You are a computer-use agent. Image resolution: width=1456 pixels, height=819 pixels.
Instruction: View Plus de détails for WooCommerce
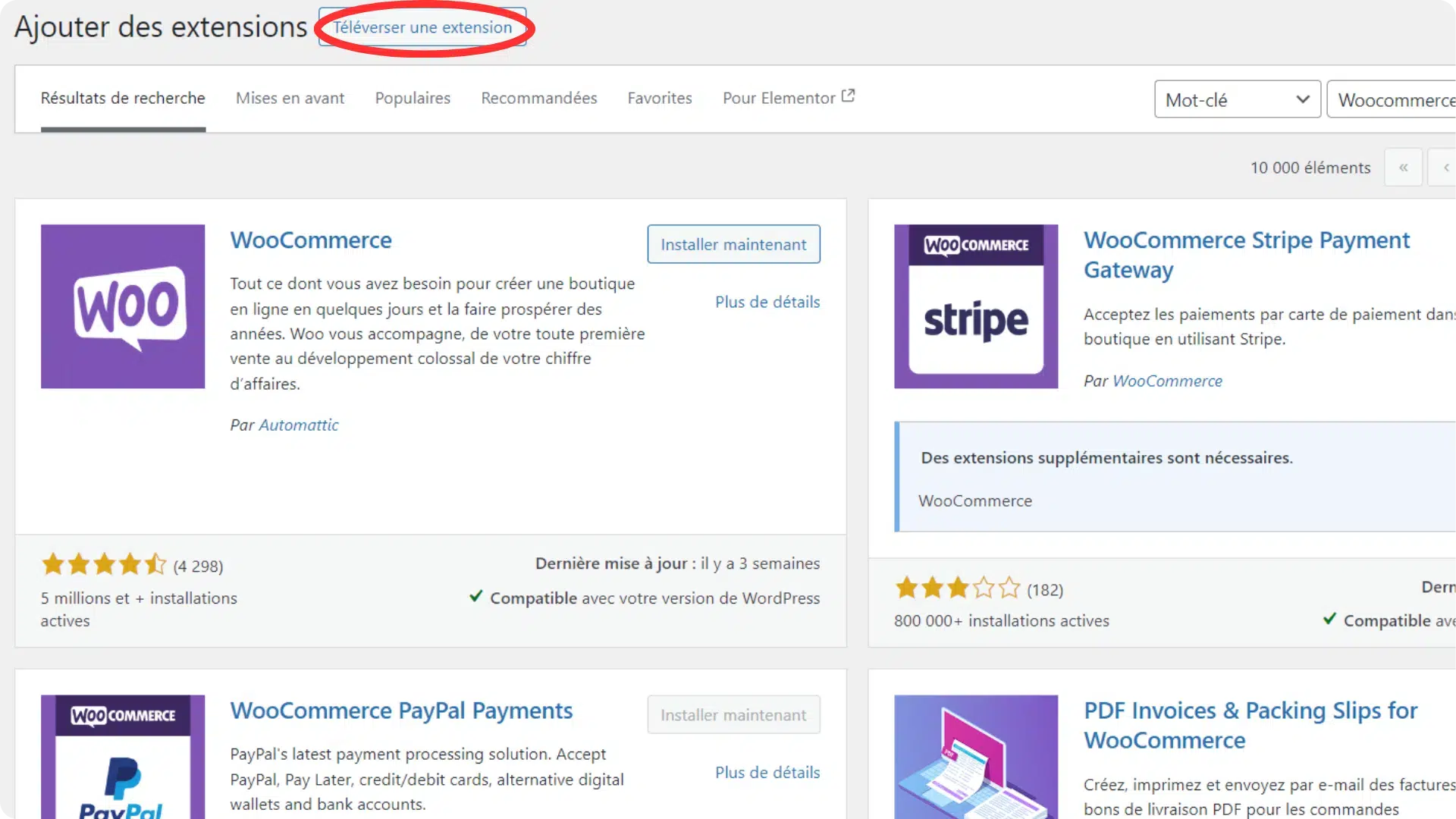pyautogui.click(x=767, y=302)
